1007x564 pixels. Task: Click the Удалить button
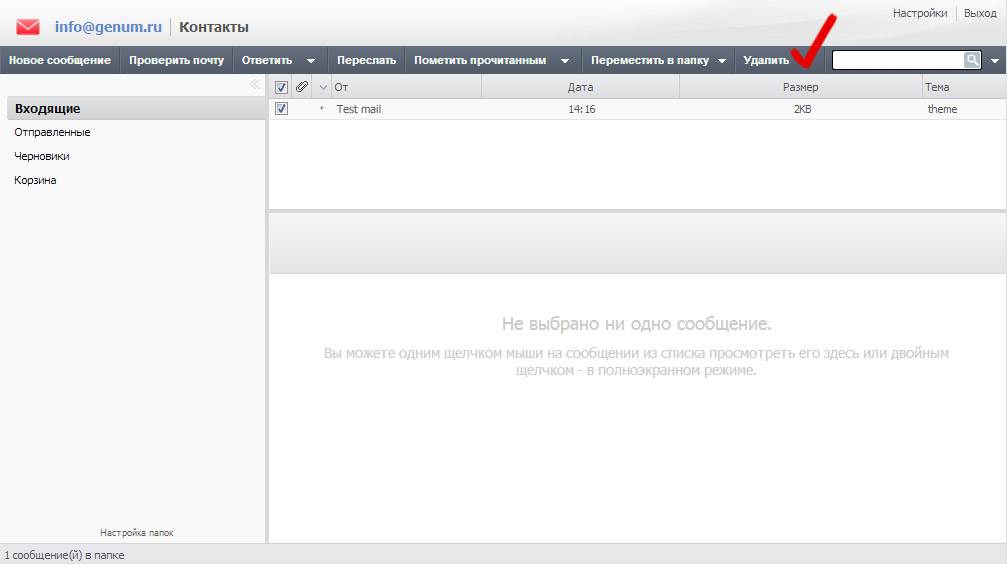click(x=766, y=60)
